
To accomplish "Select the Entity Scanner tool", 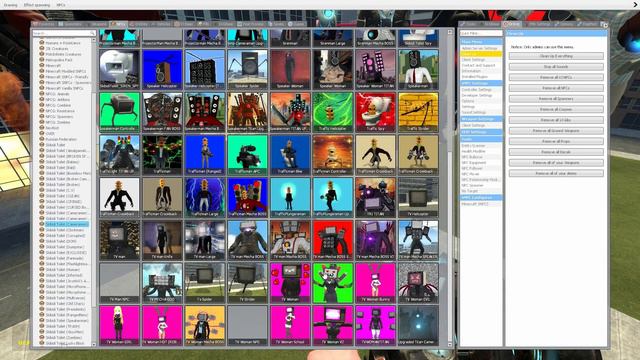I will coord(473,146).
